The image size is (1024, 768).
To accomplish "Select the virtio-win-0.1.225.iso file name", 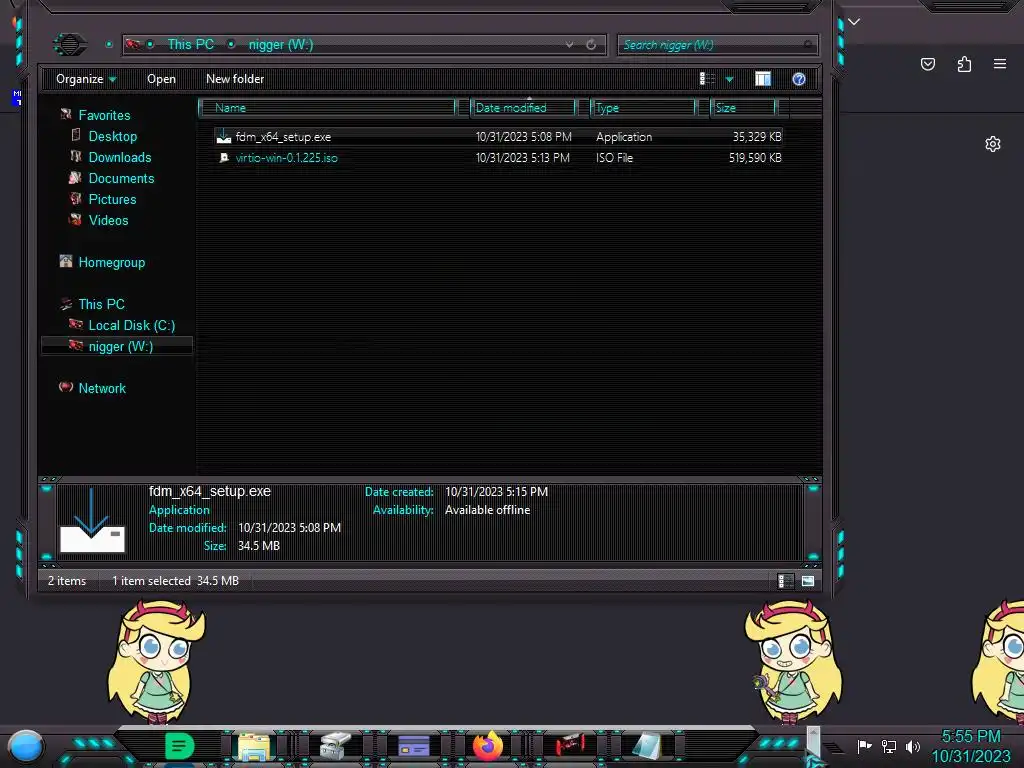I will [x=287, y=157].
